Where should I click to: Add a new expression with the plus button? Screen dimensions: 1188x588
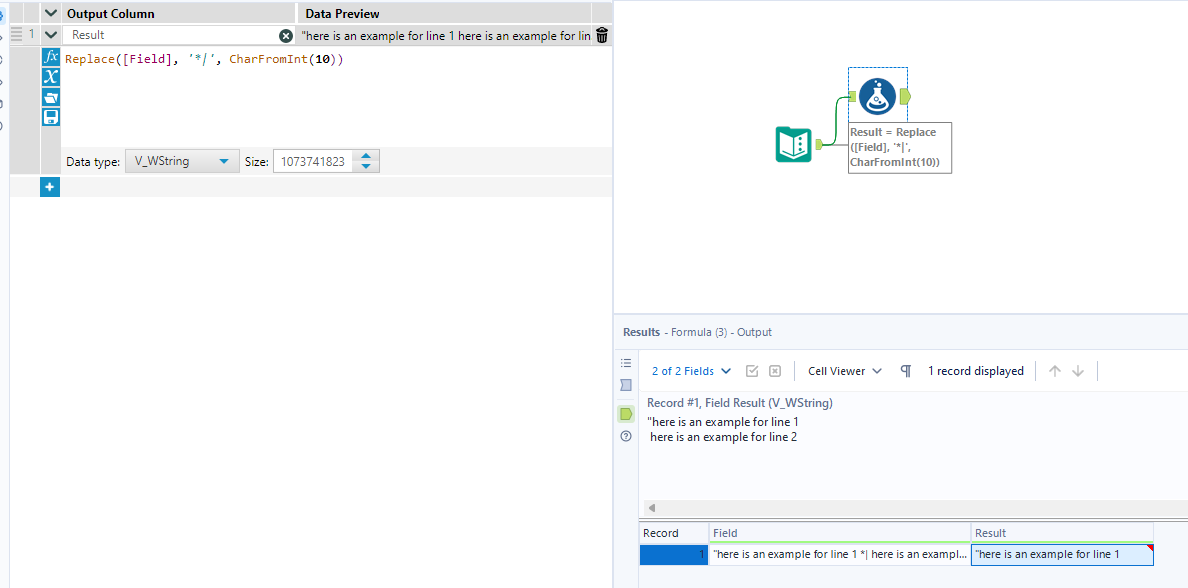point(50,186)
